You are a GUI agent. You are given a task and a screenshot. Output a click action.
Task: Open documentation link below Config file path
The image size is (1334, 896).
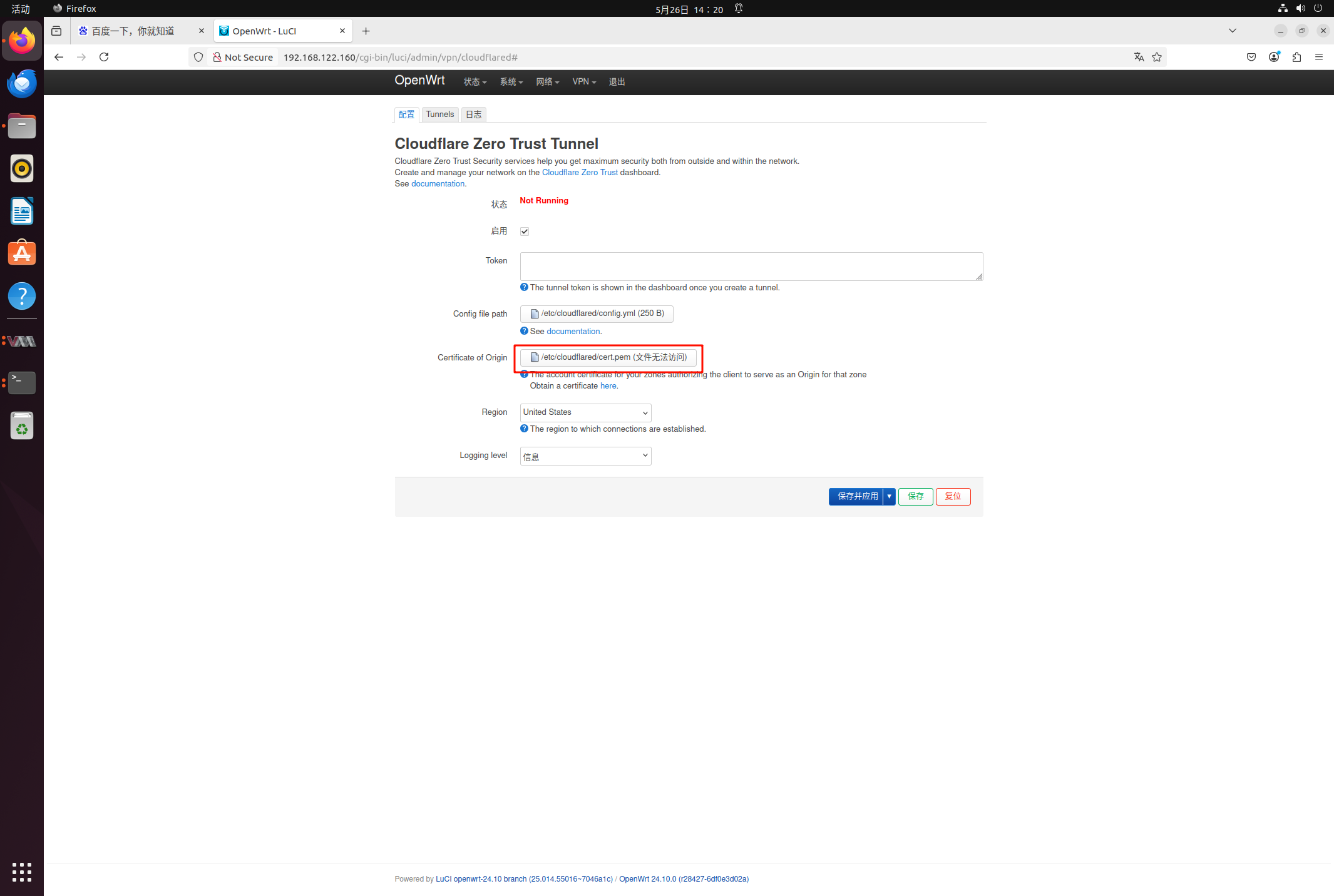coord(573,332)
